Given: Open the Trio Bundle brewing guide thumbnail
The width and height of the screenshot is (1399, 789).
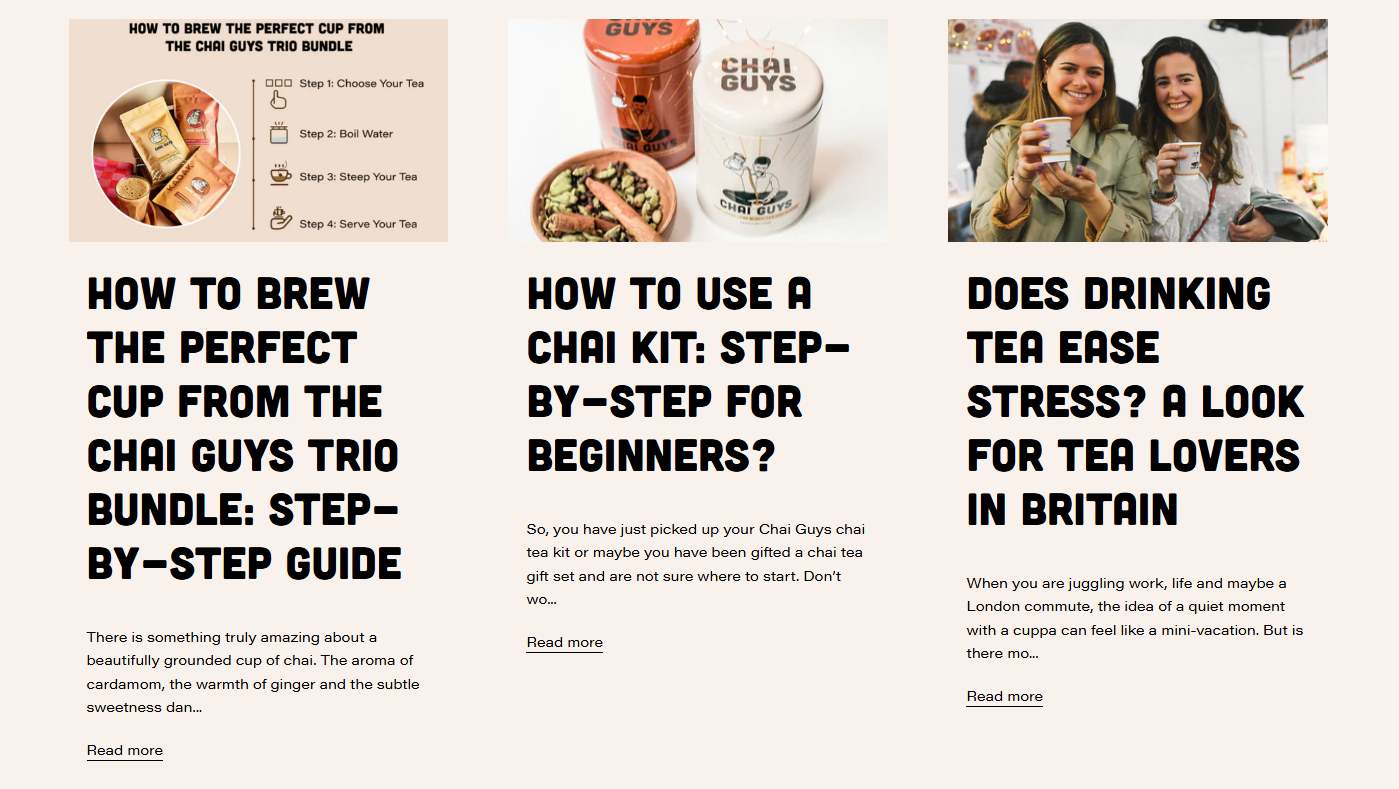Looking at the screenshot, I should point(258,130).
